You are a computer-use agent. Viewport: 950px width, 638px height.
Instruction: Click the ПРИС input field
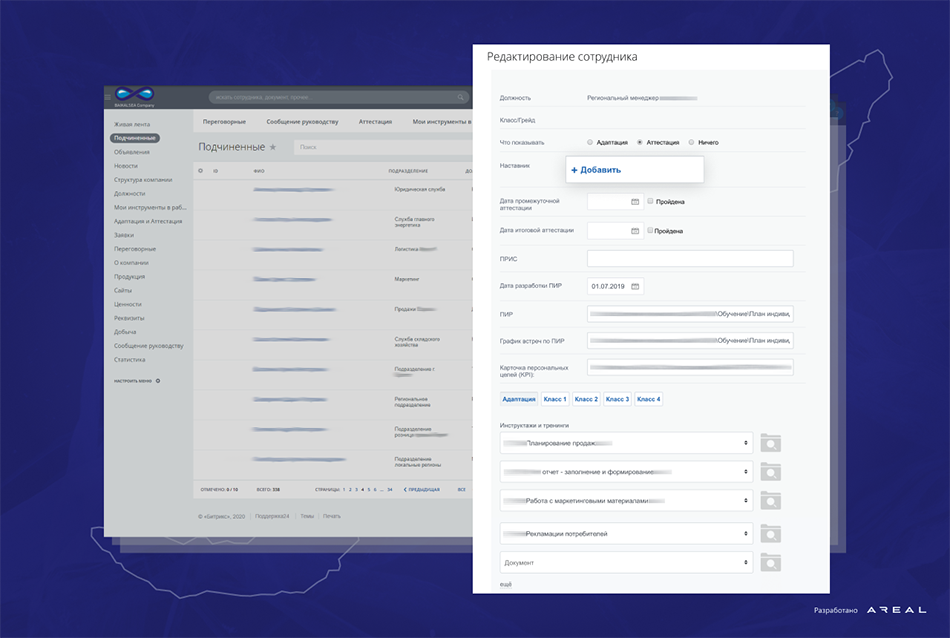[690, 259]
